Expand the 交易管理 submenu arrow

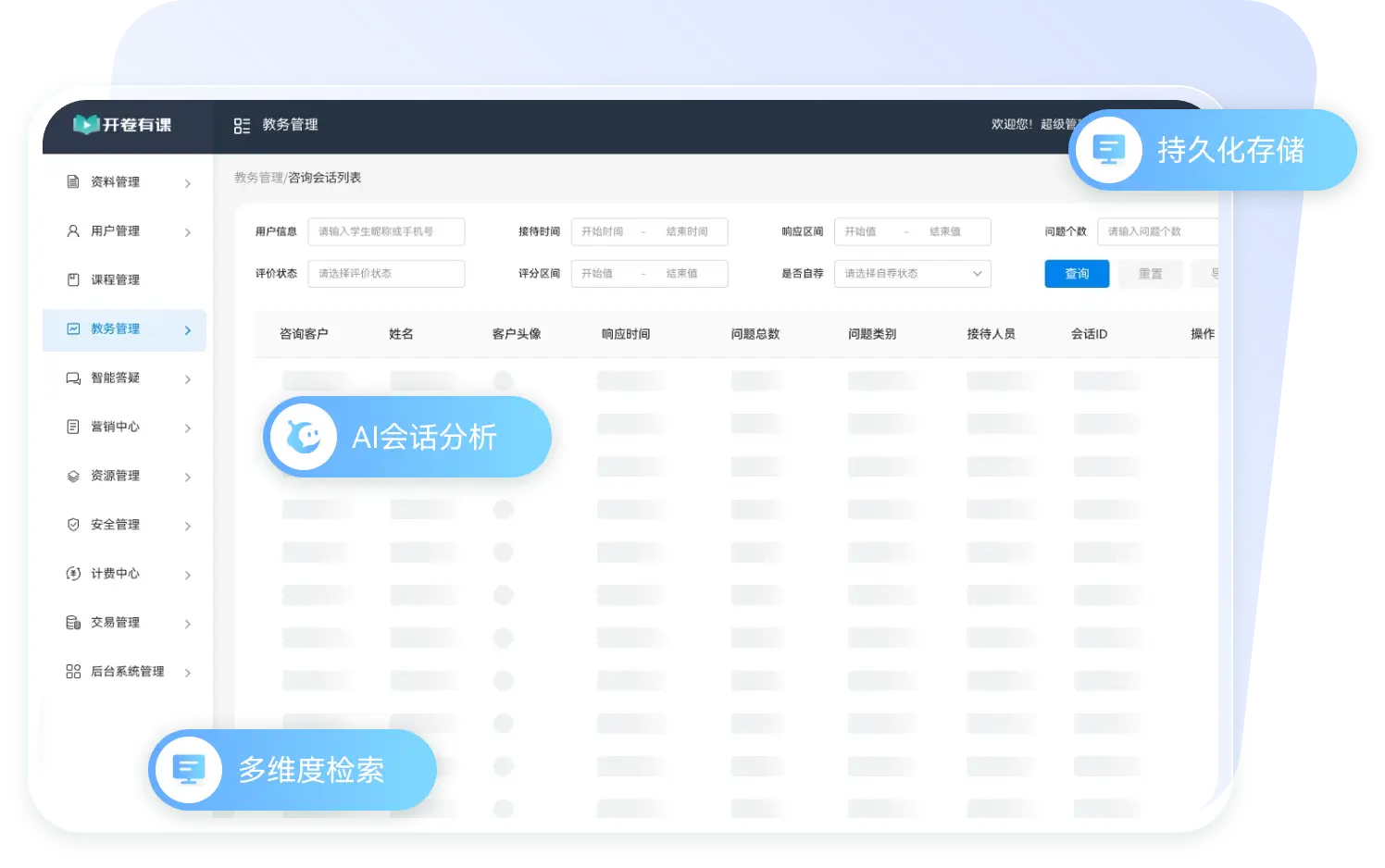[188, 625]
